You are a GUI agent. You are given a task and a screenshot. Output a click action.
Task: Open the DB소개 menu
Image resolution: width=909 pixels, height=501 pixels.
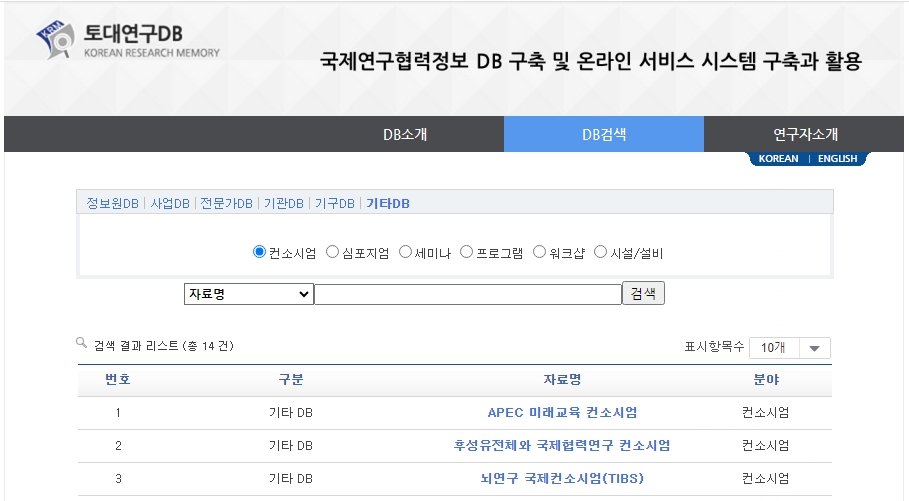[x=404, y=134]
